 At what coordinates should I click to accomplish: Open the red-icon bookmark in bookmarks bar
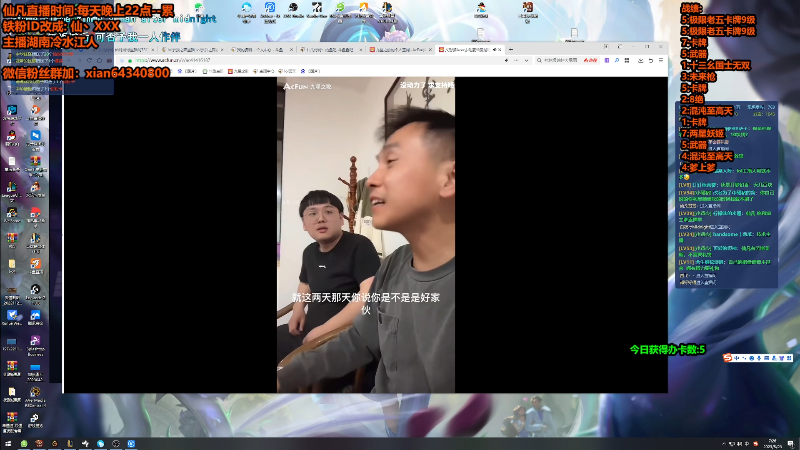click(237, 71)
